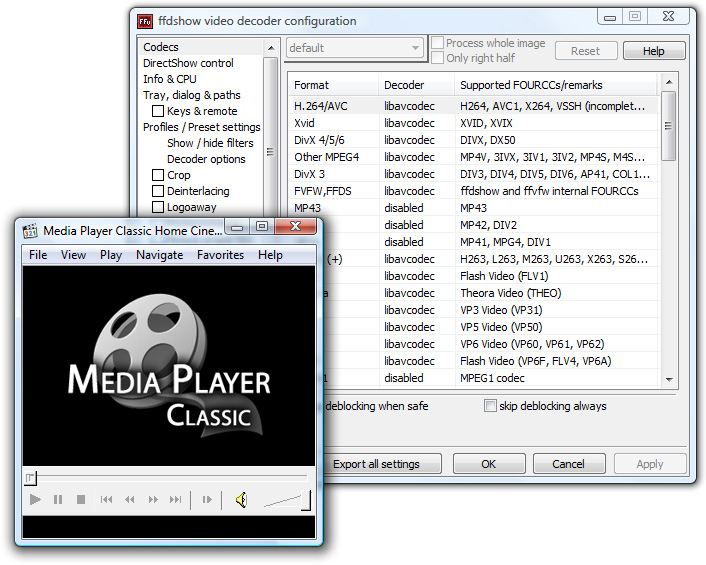Skip to next track in Media Player Classic
The image size is (706, 565).
(176, 500)
